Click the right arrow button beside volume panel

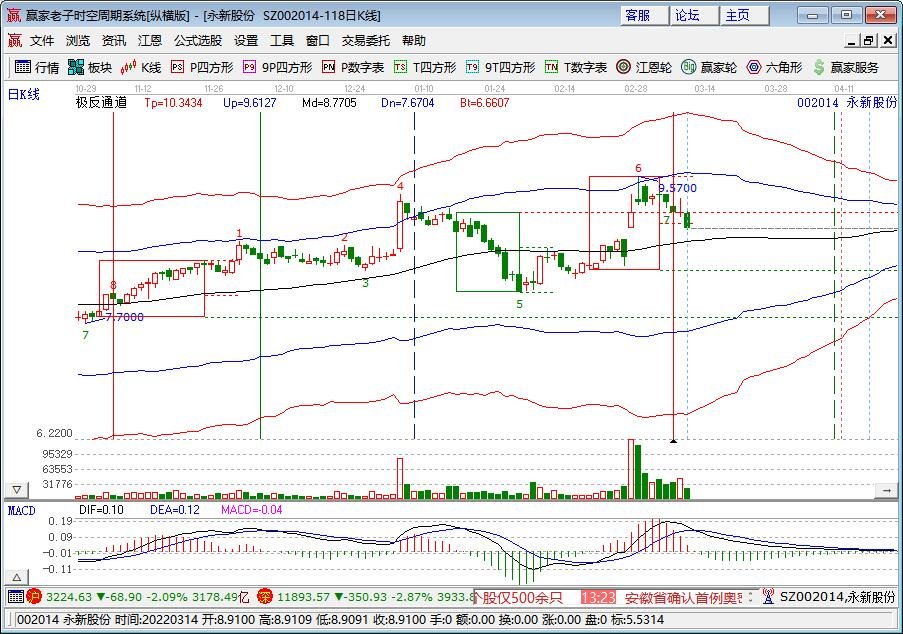click(x=886, y=490)
